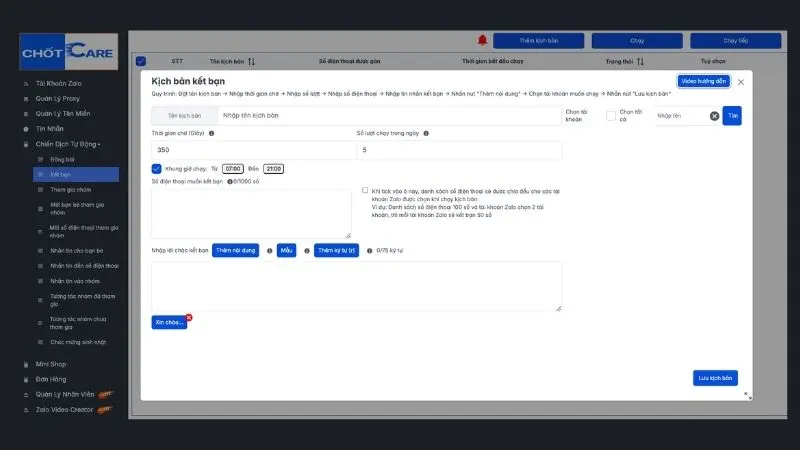The image size is (800, 450).
Task: Save with the Lưu kịch bản button
Action: tap(715, 378)
